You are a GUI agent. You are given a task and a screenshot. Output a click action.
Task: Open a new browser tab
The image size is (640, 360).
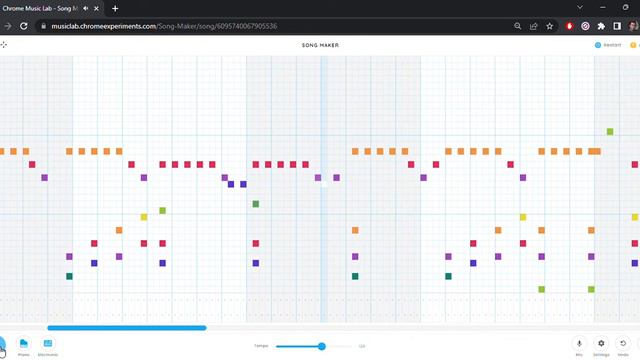[x=115, y=8]
